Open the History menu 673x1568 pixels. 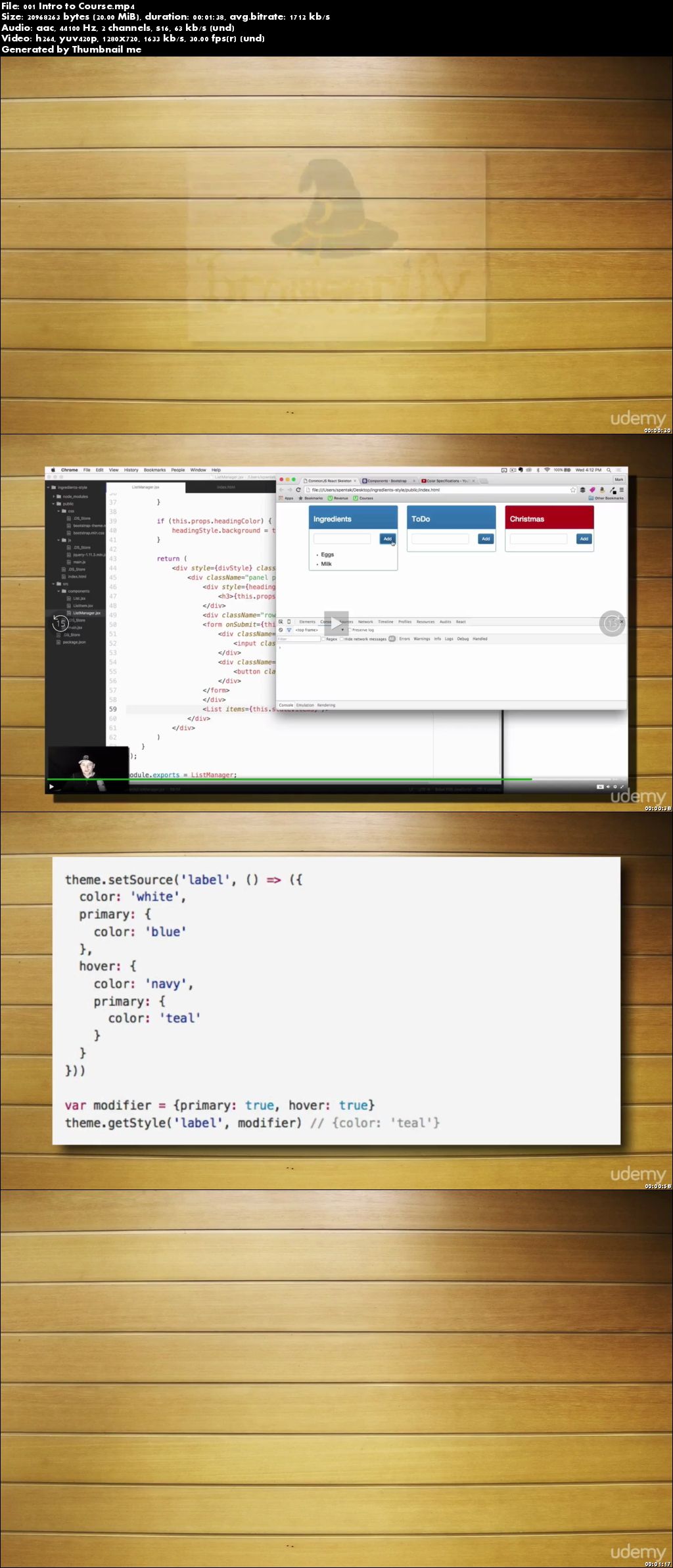click(x=131, y=470)
